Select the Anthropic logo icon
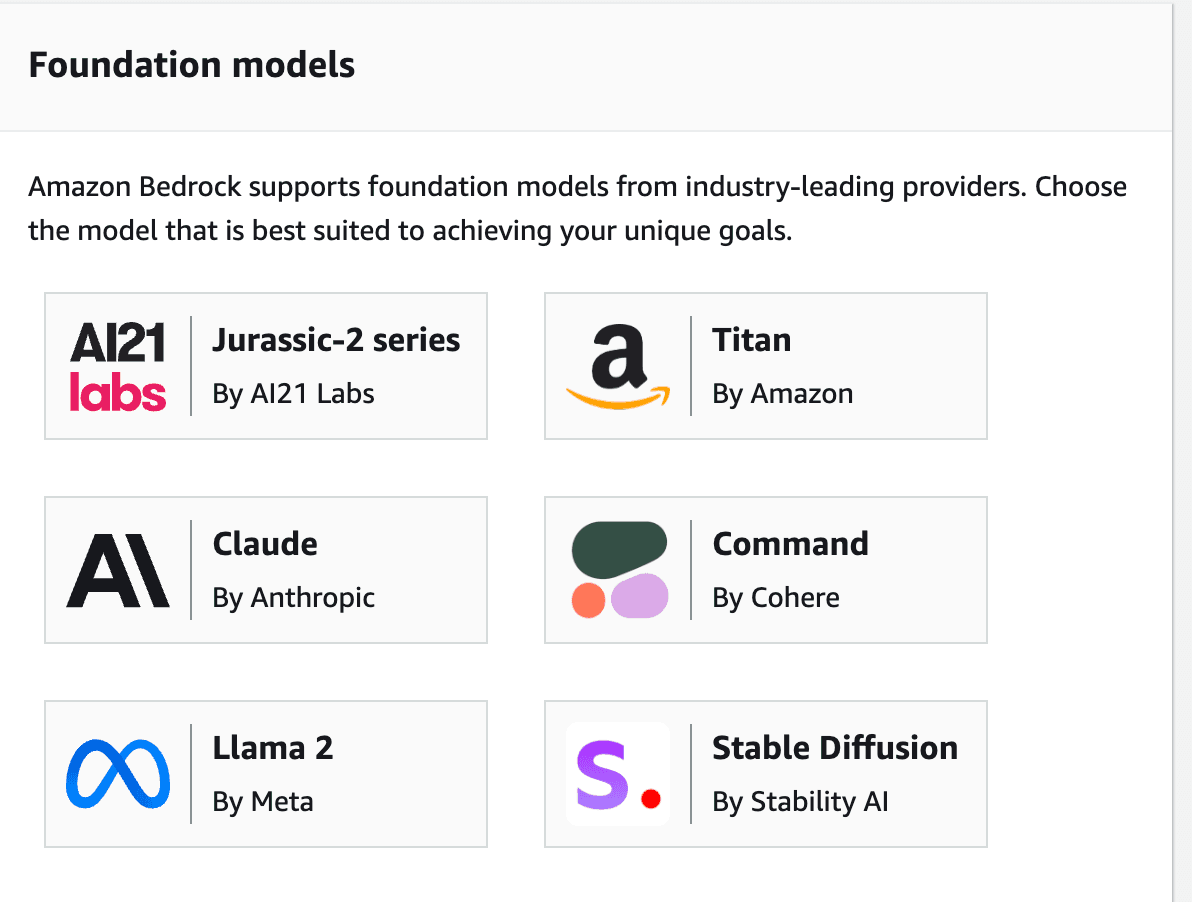 [115, 570]
